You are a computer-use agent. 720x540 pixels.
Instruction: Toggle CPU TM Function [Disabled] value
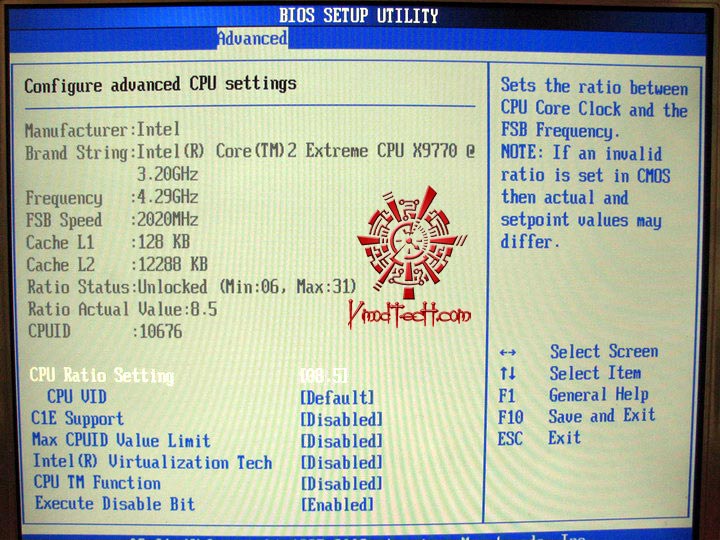[342, 484]
